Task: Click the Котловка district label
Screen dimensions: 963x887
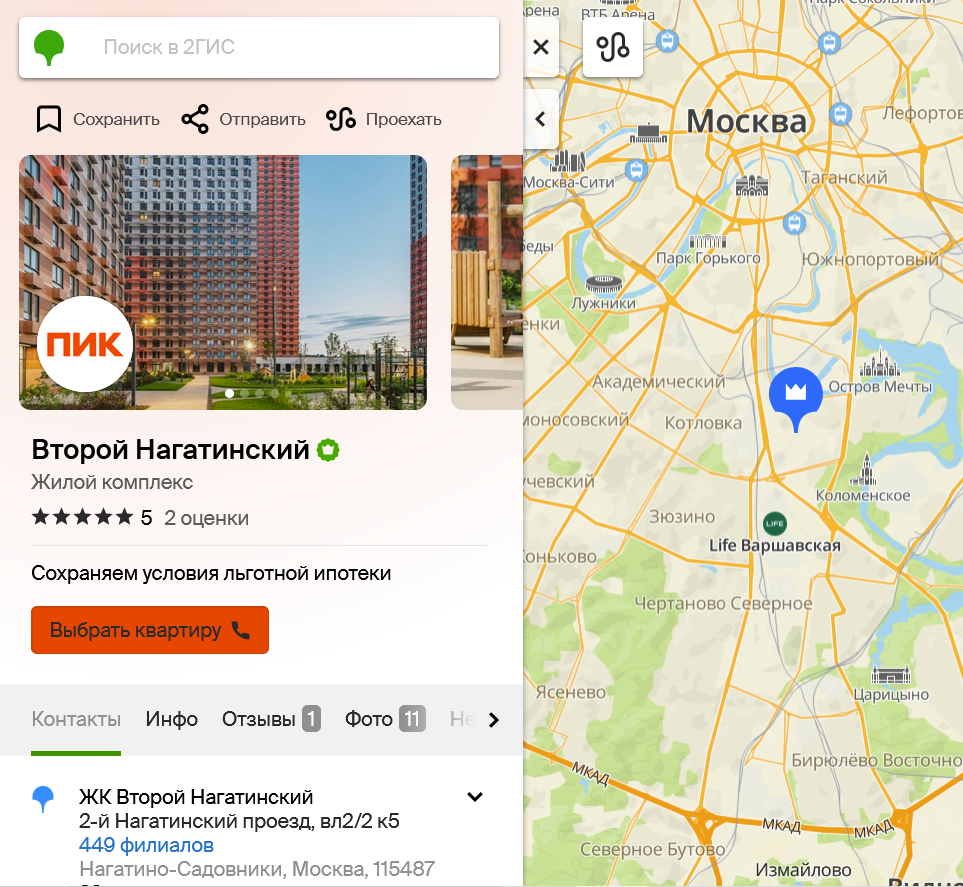Action: (x=703, y=423)
